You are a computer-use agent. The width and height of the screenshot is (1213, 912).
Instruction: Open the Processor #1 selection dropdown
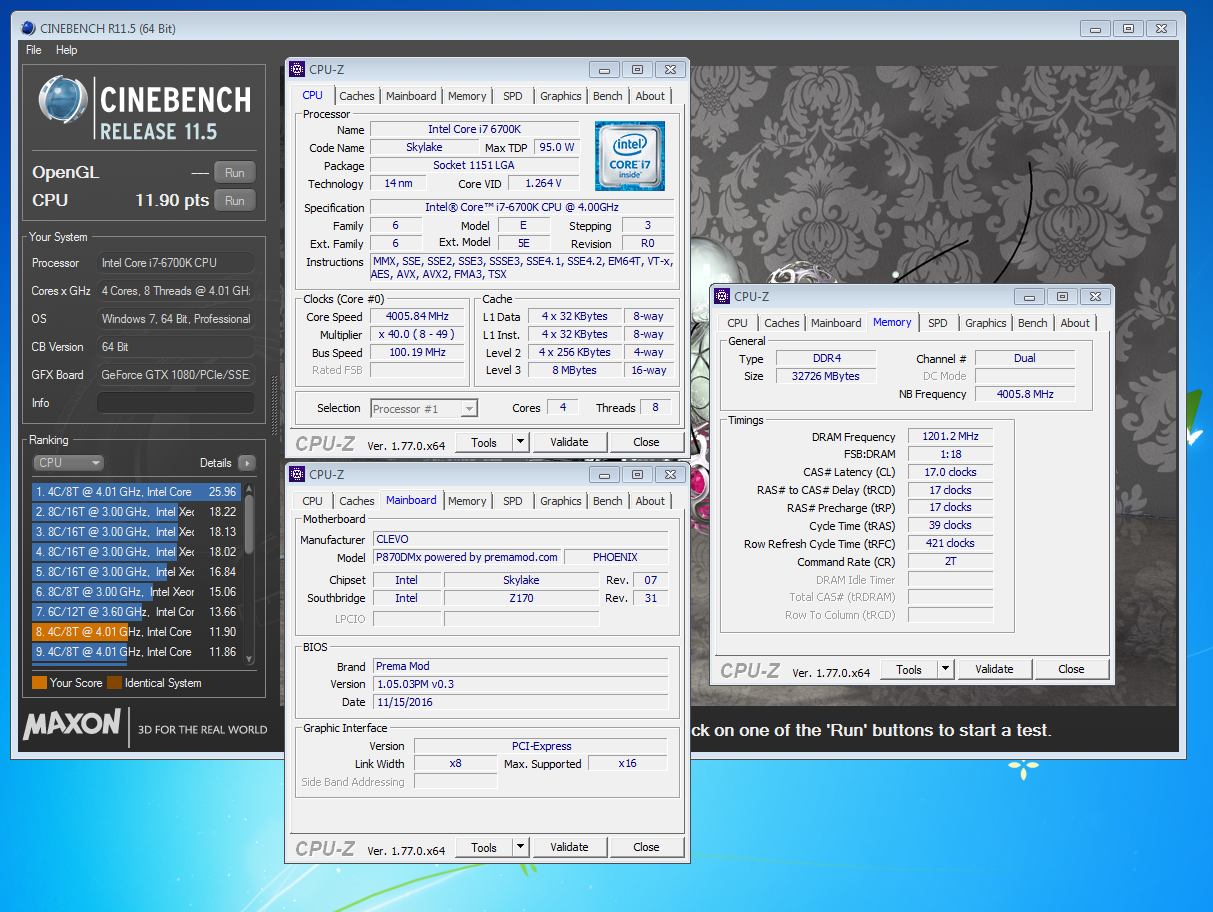pos(424,408)
